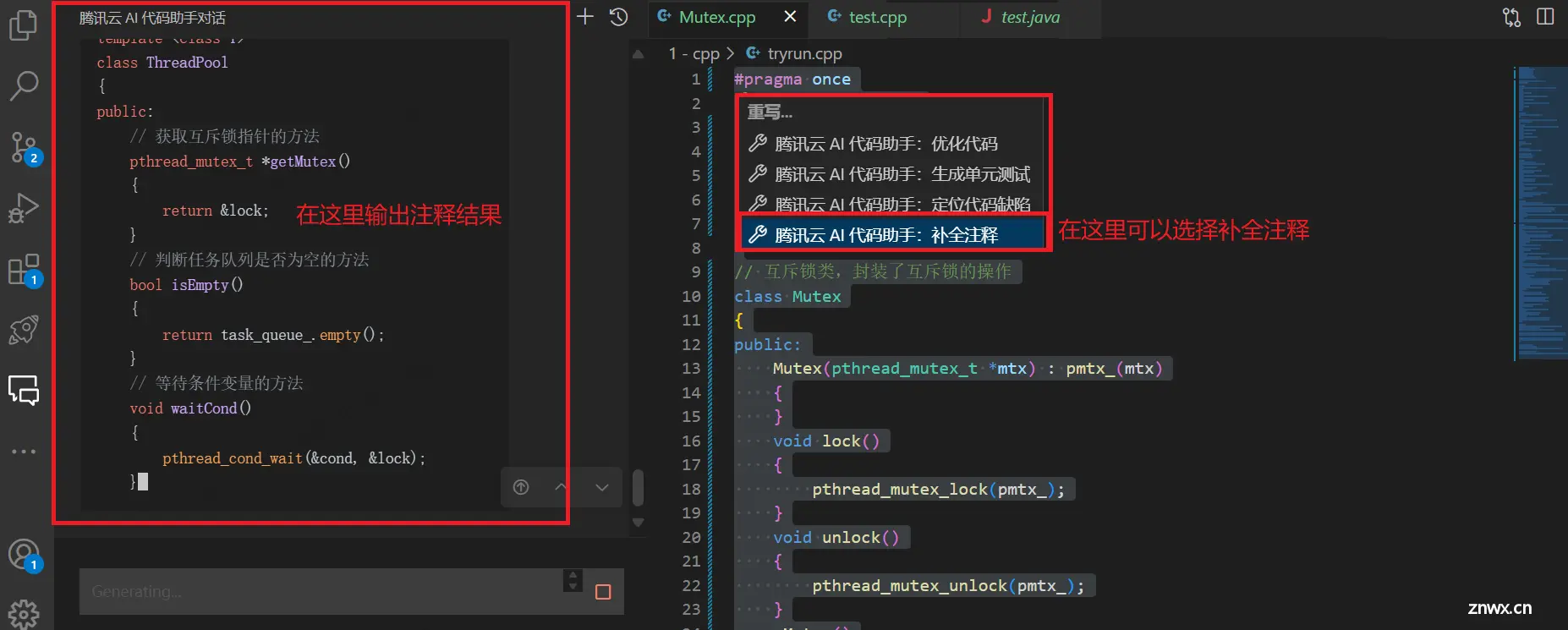Click the editor minimap
1568x630 pixels.
pyautogui.click(x=1541, y=213)
